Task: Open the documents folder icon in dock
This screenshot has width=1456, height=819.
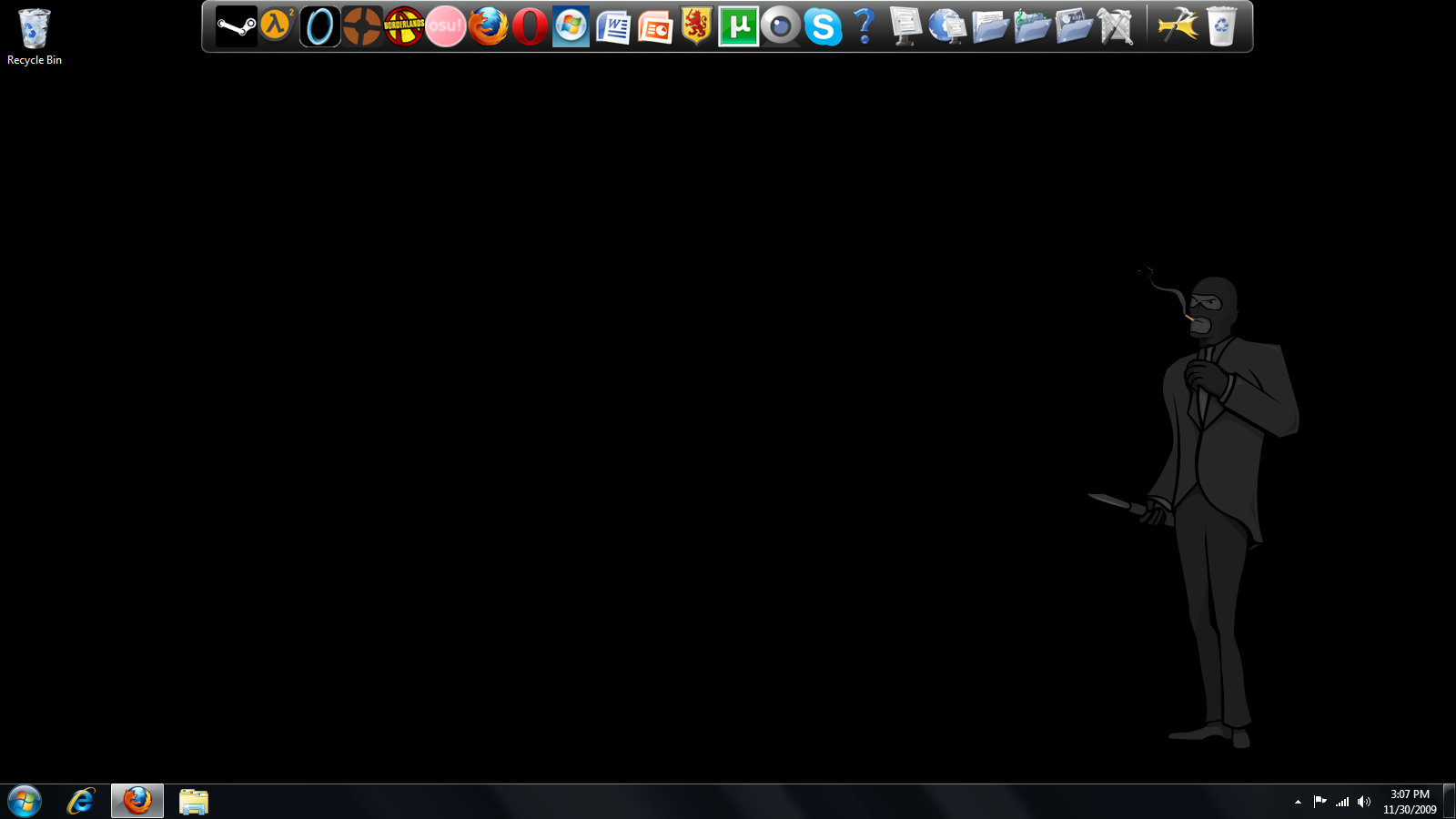Action: point(989,26)
